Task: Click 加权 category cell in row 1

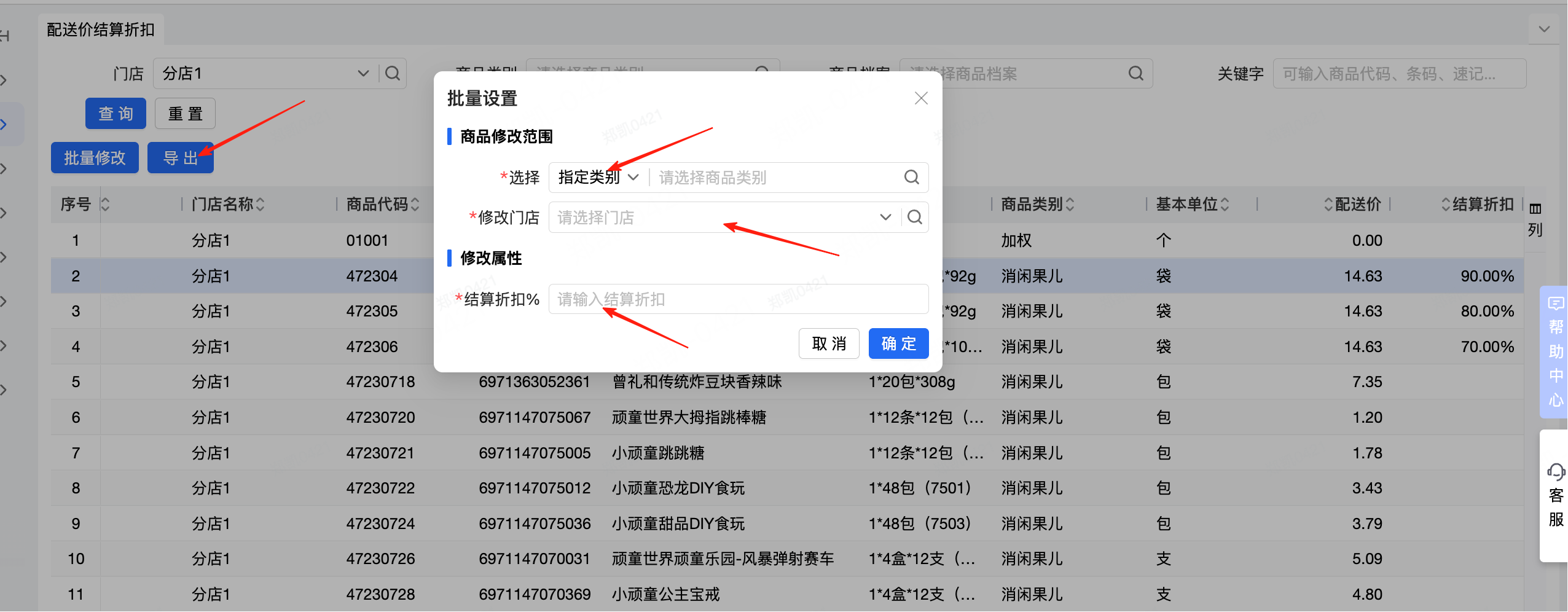Action: pos(1016,240)
